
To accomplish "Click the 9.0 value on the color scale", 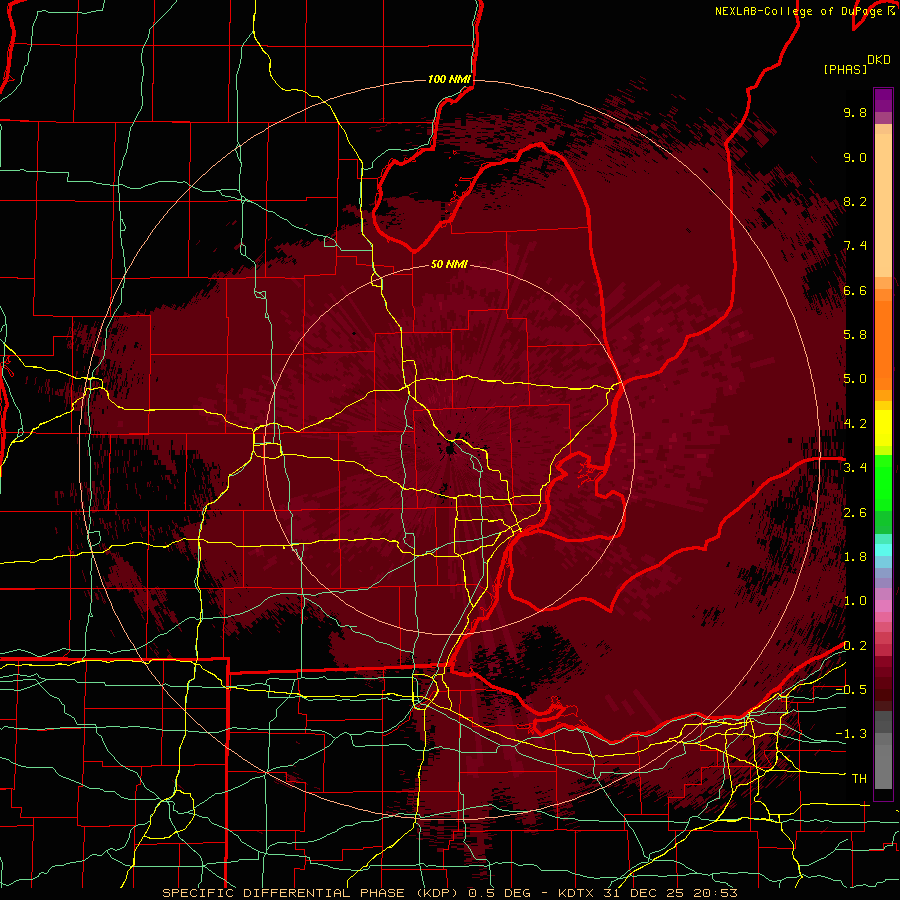I will point(855,157).
